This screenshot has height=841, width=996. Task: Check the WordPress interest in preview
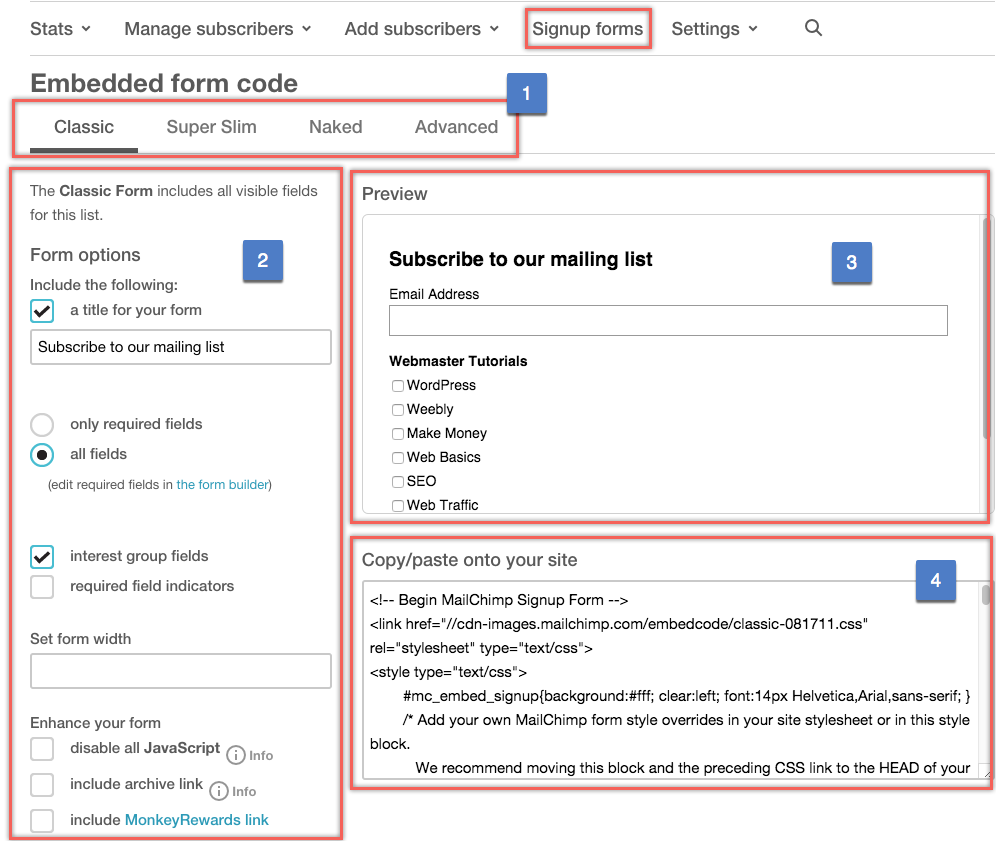(398, 386)
